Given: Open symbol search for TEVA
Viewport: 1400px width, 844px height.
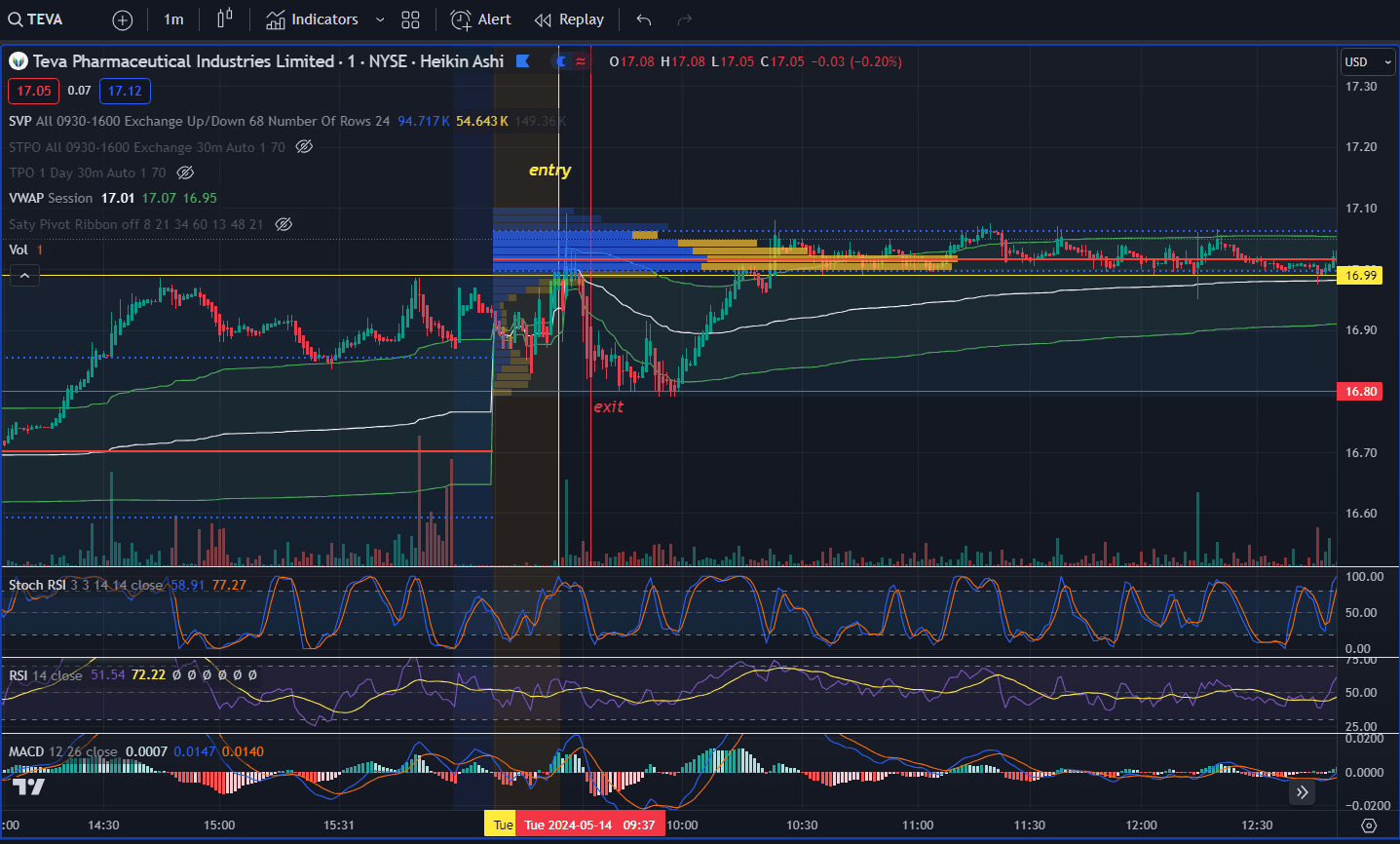Looking at the screenshot, I should (36, 19).
